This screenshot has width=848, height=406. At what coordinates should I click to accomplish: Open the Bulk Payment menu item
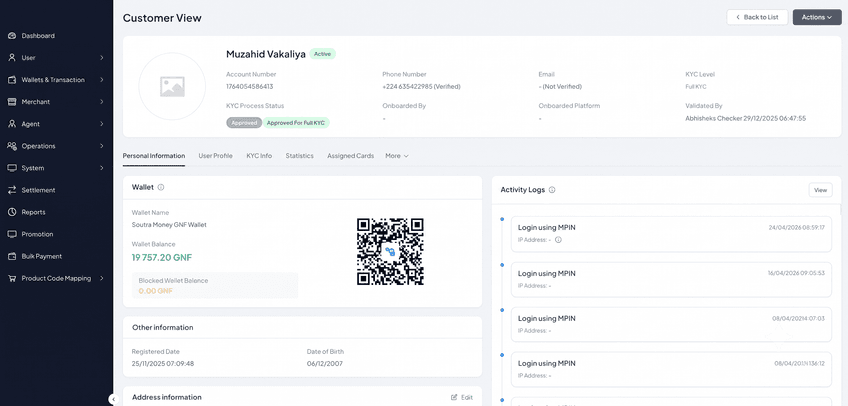(x=56, y=256)
